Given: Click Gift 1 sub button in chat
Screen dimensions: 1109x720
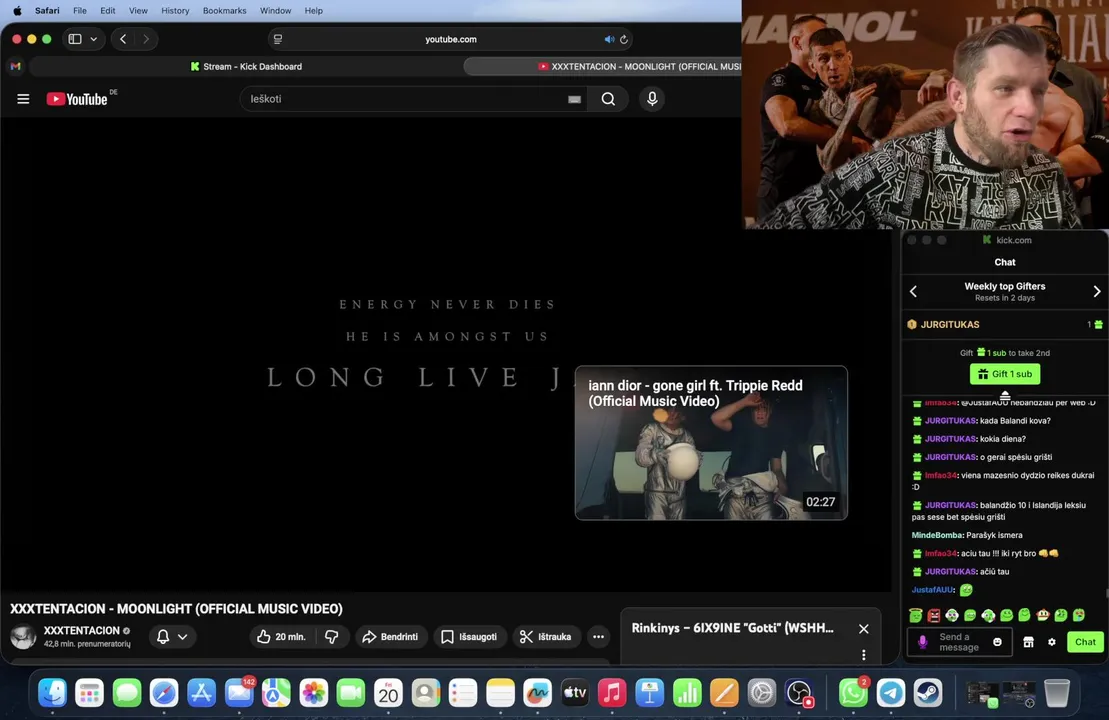Looking at the screenshot, I should pyautogui.click(x=1005, y=373).
